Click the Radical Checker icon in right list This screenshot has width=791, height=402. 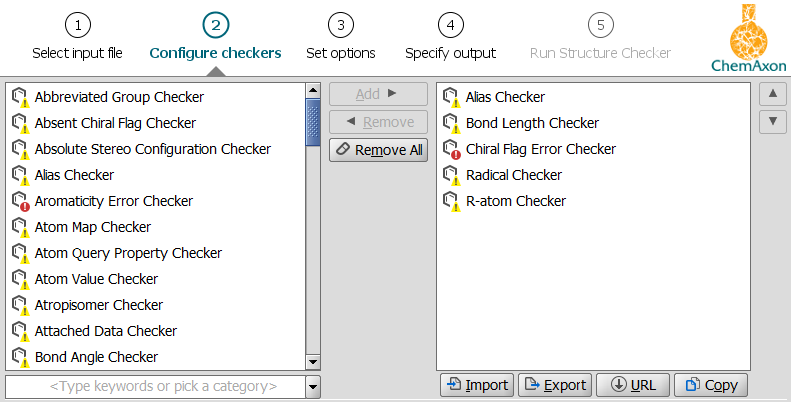451,176
